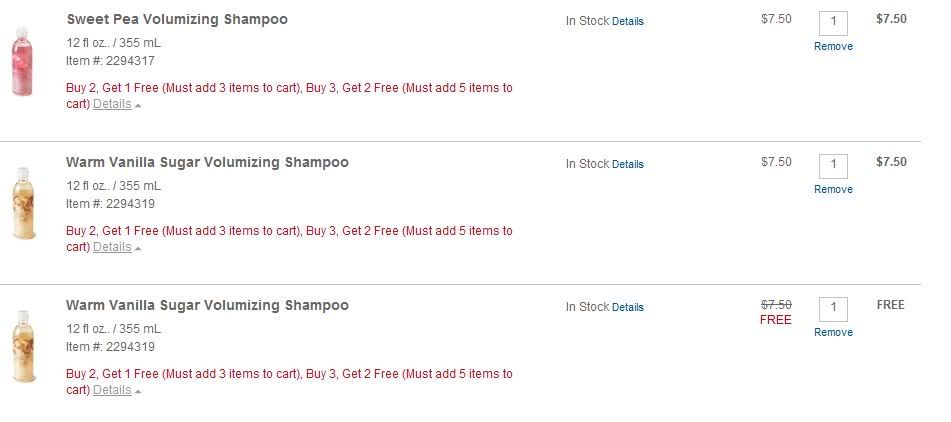Remove the $7.50 Warm Vanilla Sugar Shampoo
The width and height of the screenshot is (951, 422).
pyautogui.click(x=833, y=189)
